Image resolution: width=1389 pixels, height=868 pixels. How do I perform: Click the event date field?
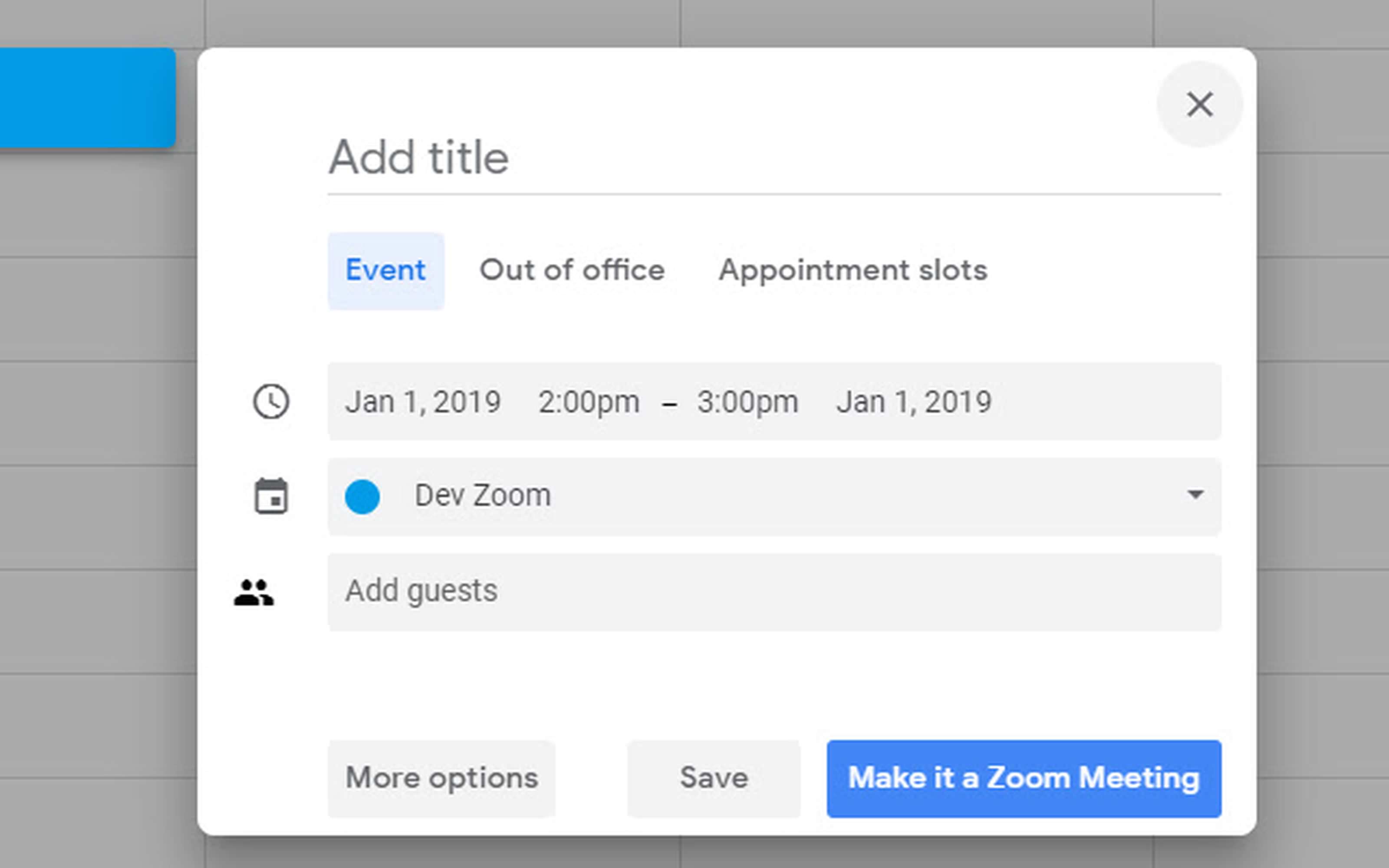[425, 402]
